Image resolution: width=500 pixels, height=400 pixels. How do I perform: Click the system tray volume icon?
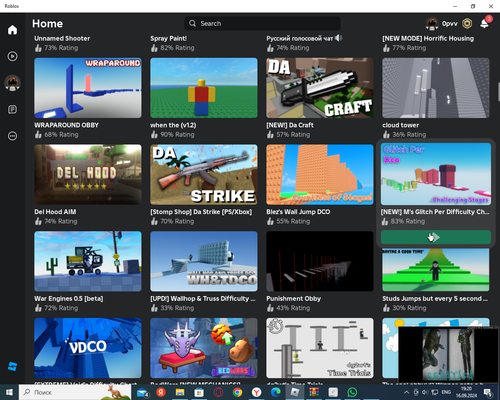[x=425, y=392]
